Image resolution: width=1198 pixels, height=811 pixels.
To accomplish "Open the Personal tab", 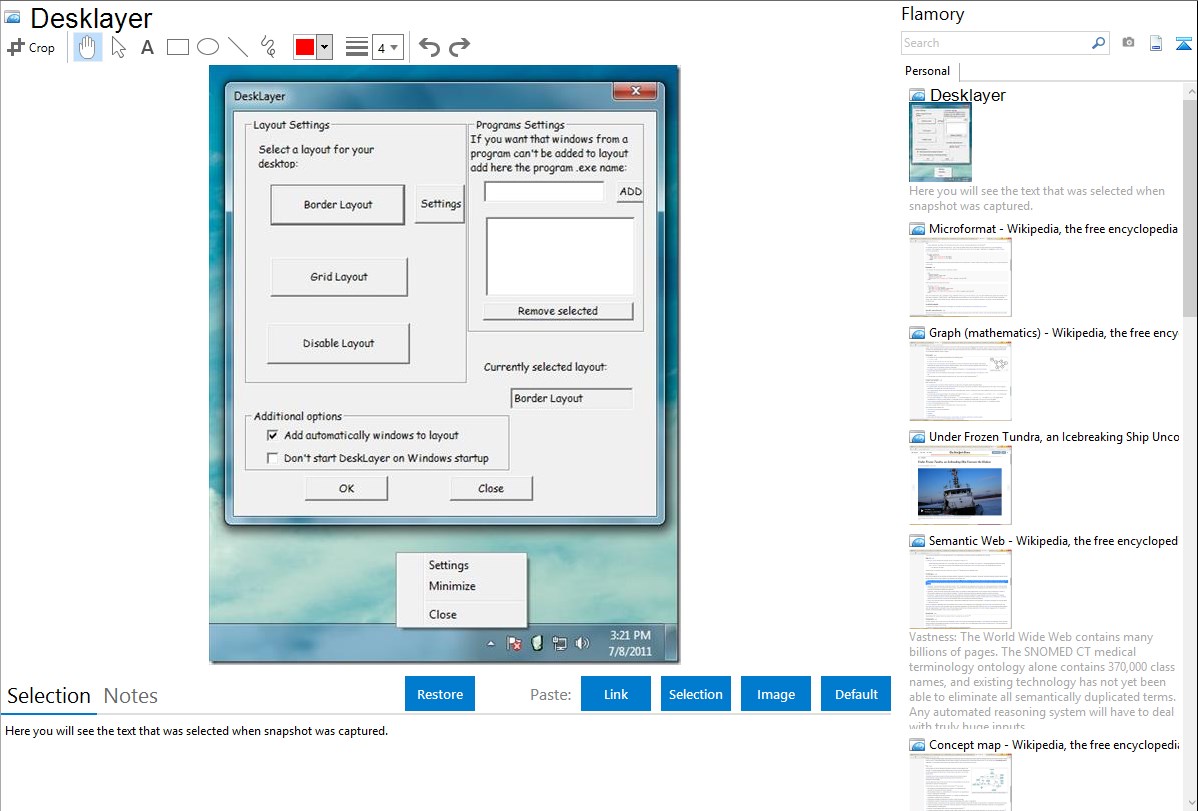I will tap(928, 71).
